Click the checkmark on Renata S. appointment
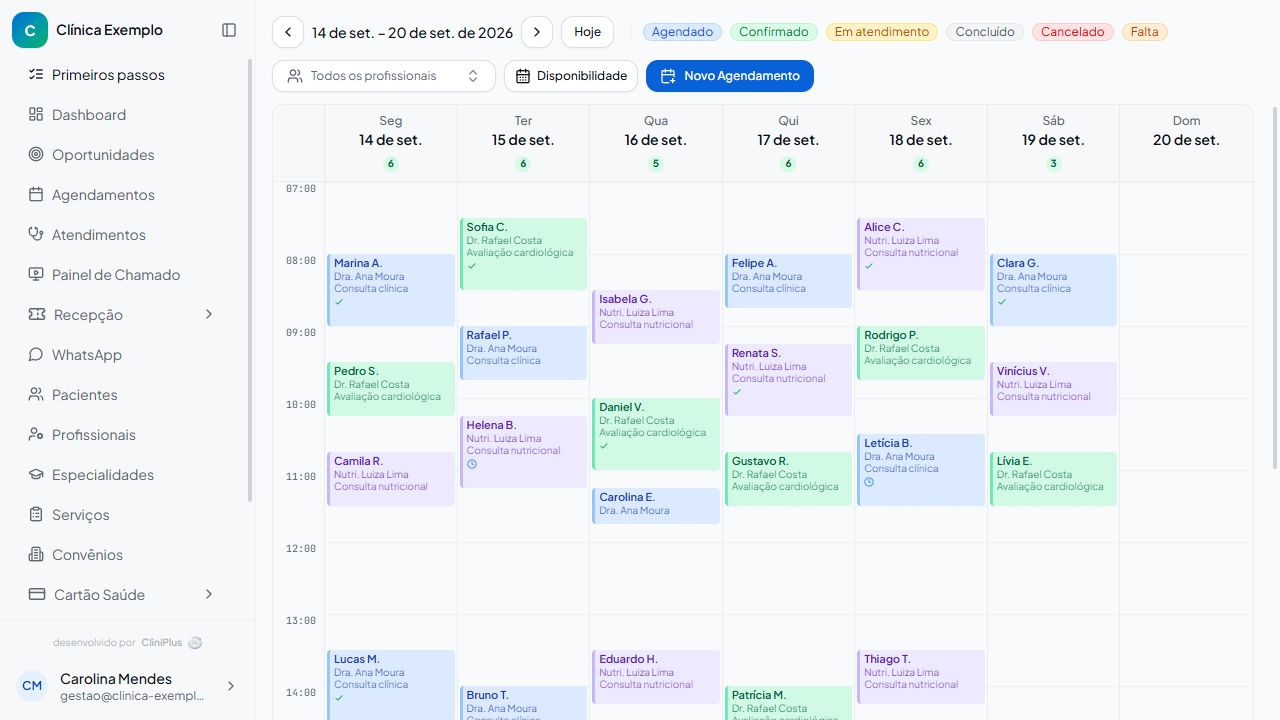 coord(737,392)
